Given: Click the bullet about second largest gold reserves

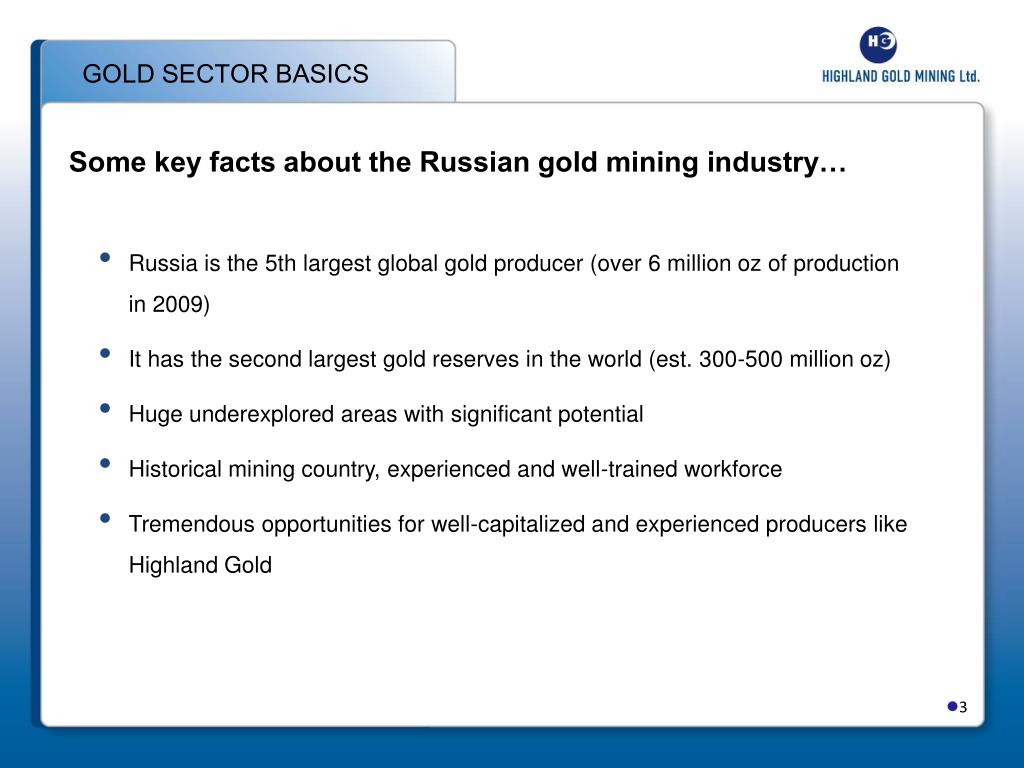Looking at the screenshot, I should click(509, 359).
